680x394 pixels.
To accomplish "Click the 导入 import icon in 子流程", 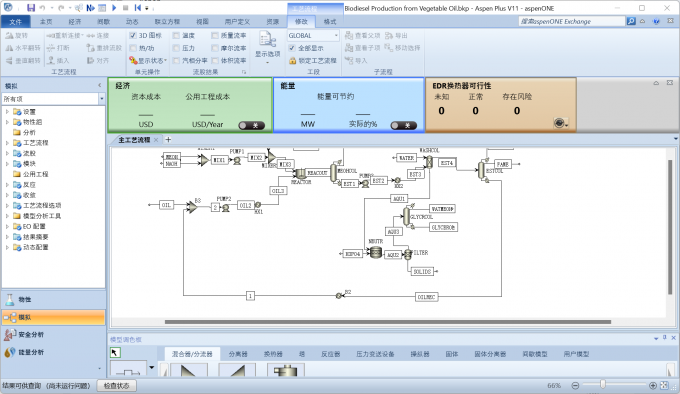I will click(349, 60).
